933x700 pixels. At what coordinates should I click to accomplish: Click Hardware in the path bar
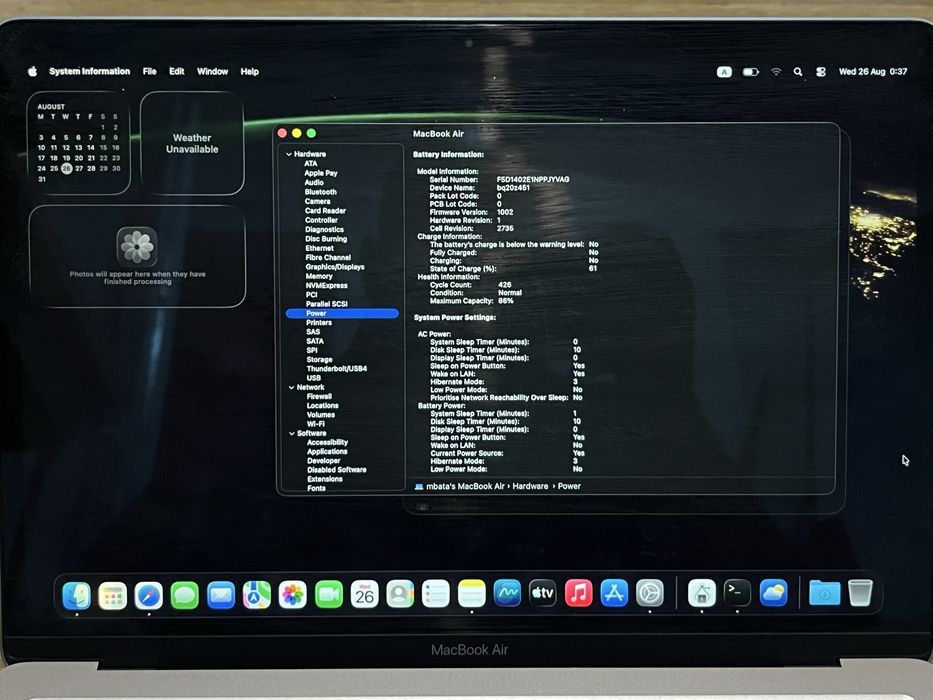530,486
